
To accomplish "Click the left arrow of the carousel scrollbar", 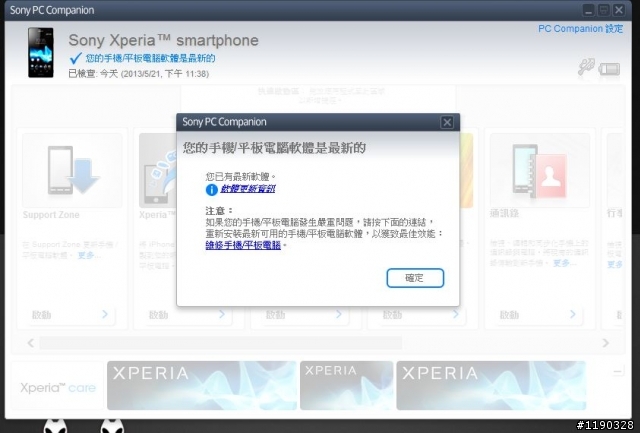I will (31, 343).
